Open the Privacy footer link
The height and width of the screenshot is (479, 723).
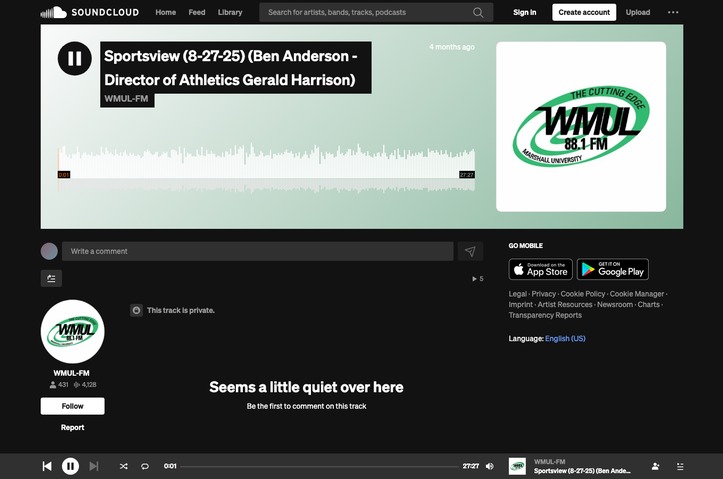click(544, 294)
